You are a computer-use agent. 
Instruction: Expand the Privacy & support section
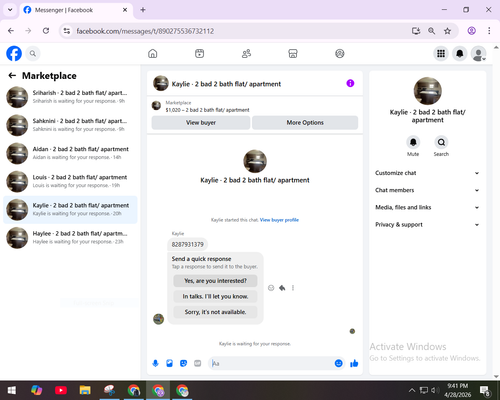427,225
